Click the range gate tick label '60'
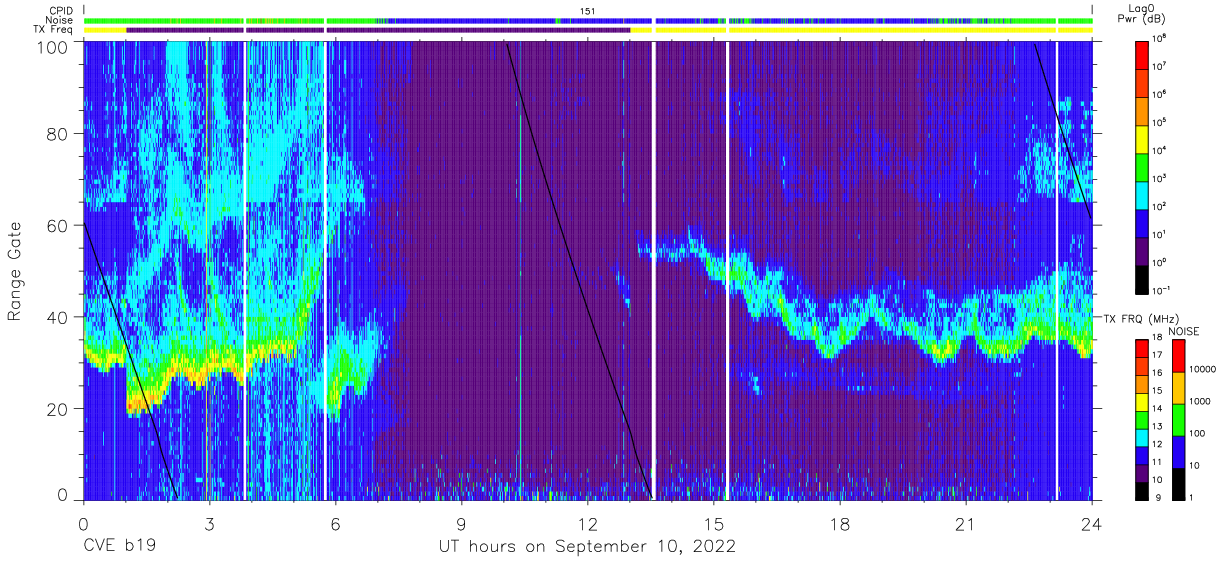1228x567 pixels. (58, 225)
